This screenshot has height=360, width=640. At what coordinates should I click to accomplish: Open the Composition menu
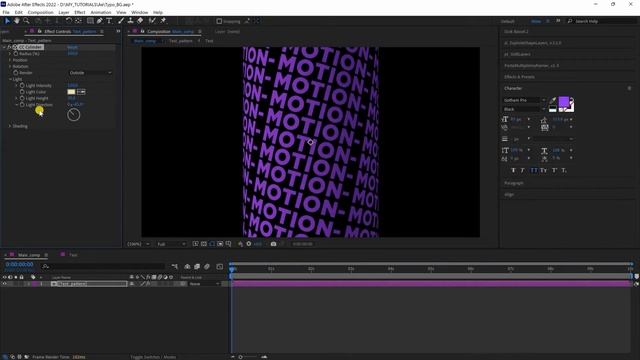(40, 13)
